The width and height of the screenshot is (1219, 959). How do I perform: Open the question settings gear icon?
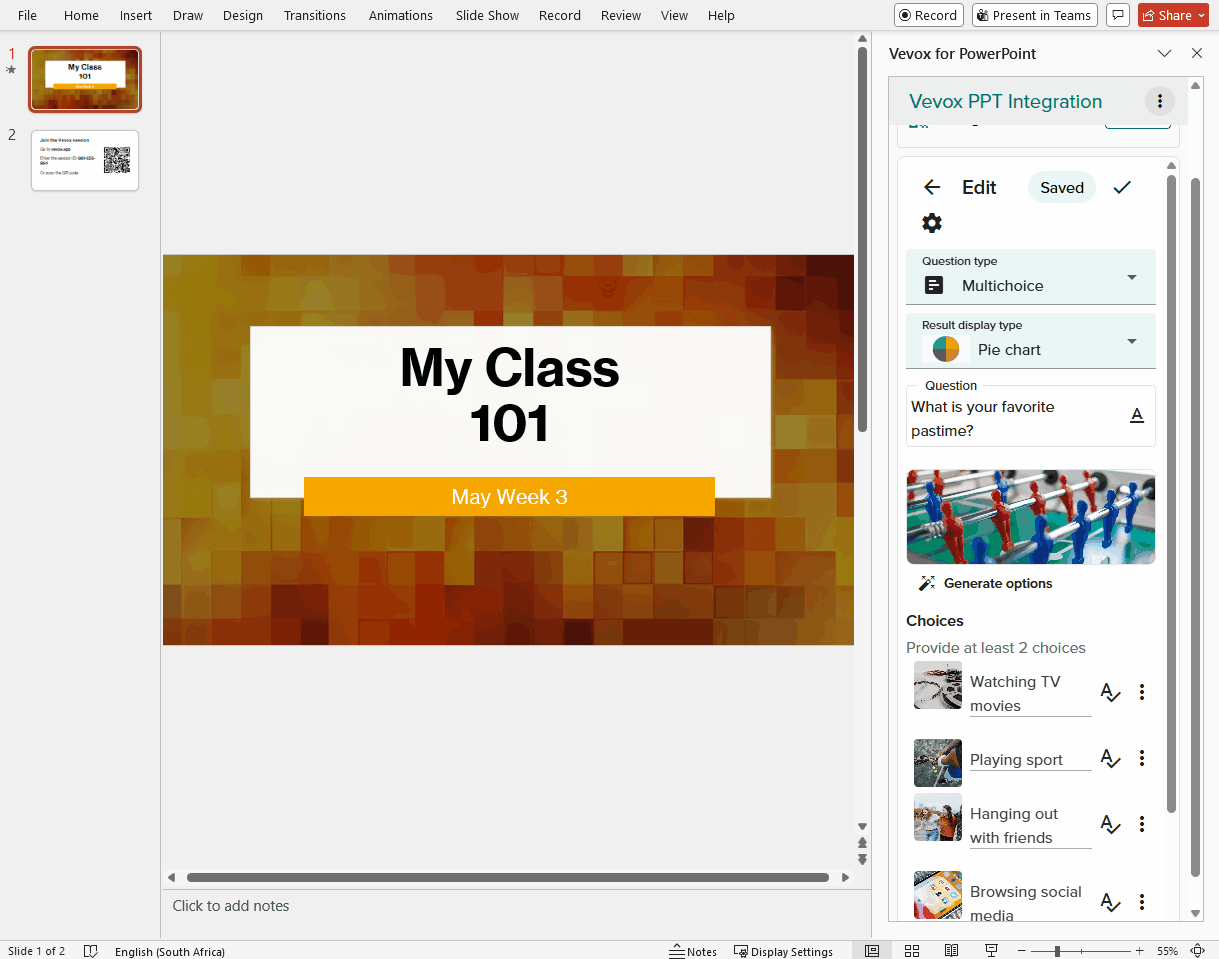932,223
